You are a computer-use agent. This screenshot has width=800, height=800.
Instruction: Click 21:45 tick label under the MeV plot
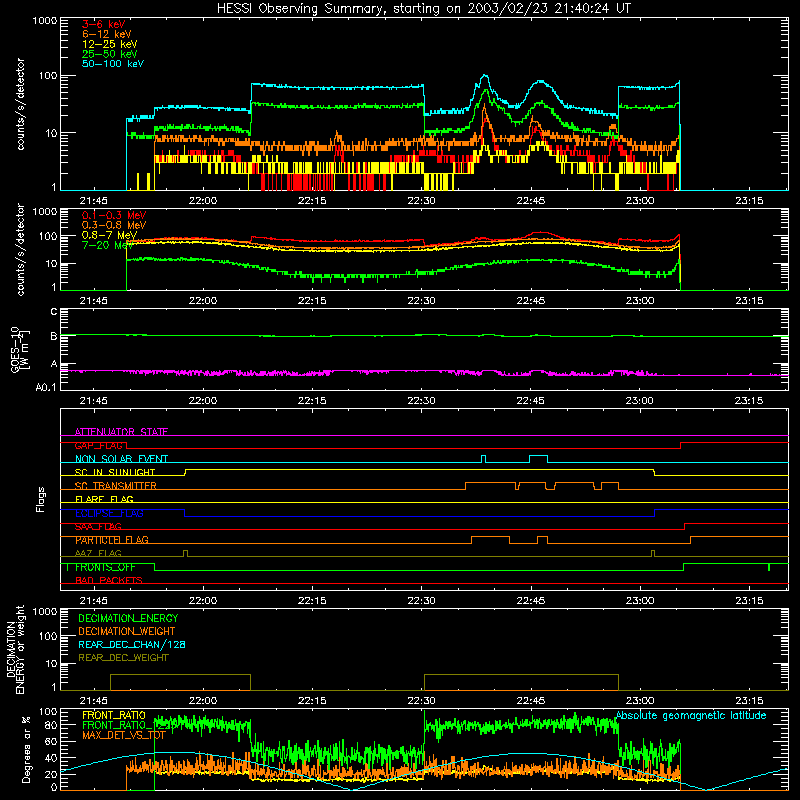pyautogui.click(x=93, y=301)
